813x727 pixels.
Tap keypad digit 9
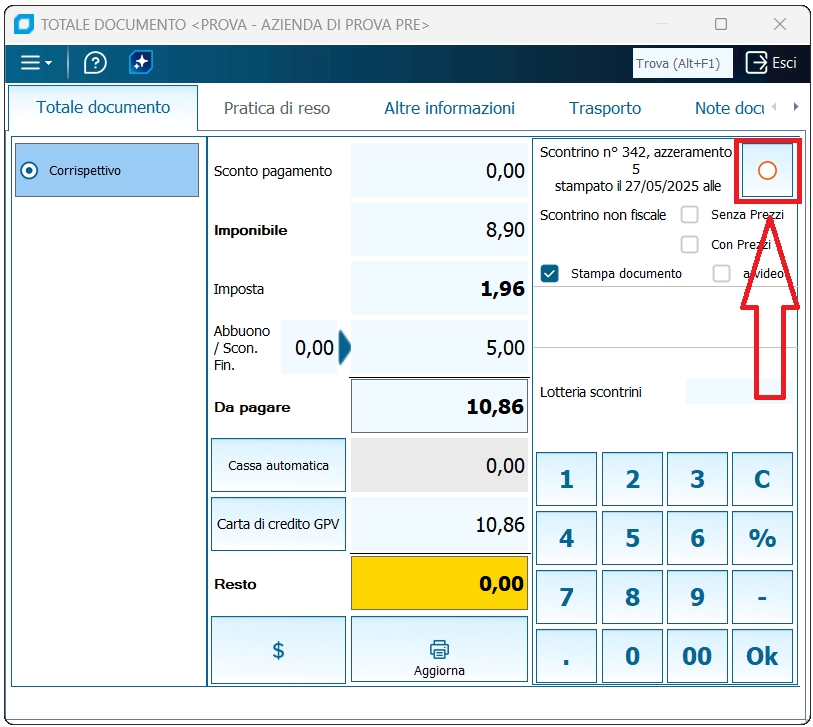click(697, 597)
